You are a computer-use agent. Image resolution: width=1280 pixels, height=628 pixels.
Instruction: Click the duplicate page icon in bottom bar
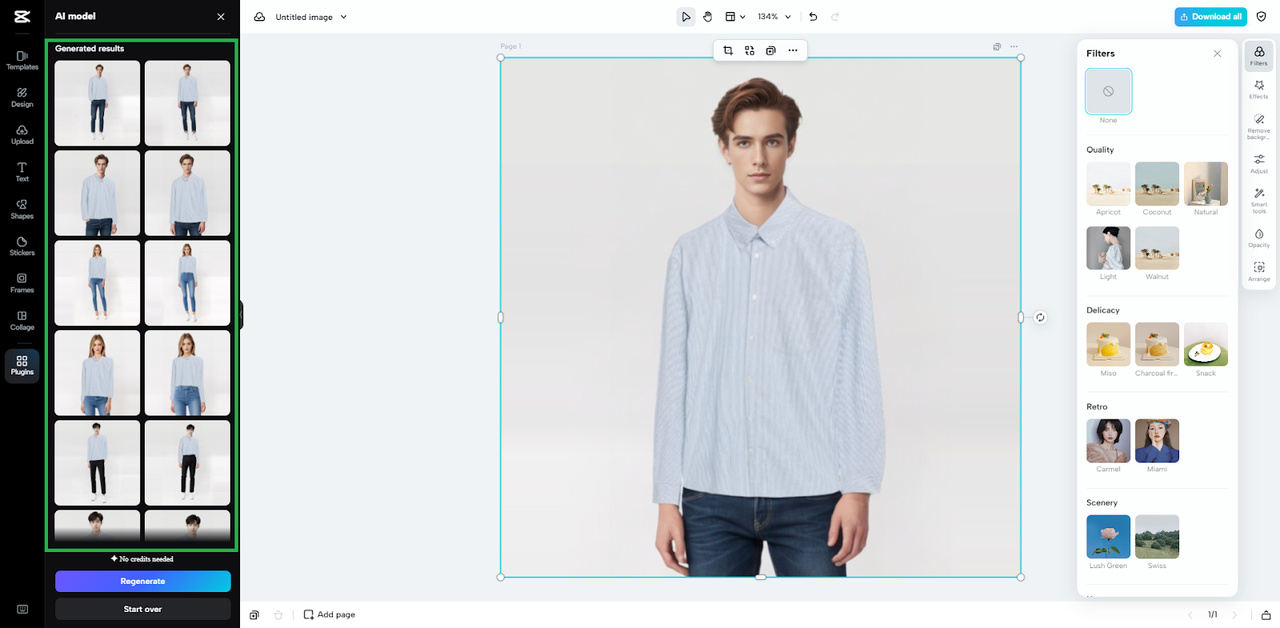(x=255, y=615)
